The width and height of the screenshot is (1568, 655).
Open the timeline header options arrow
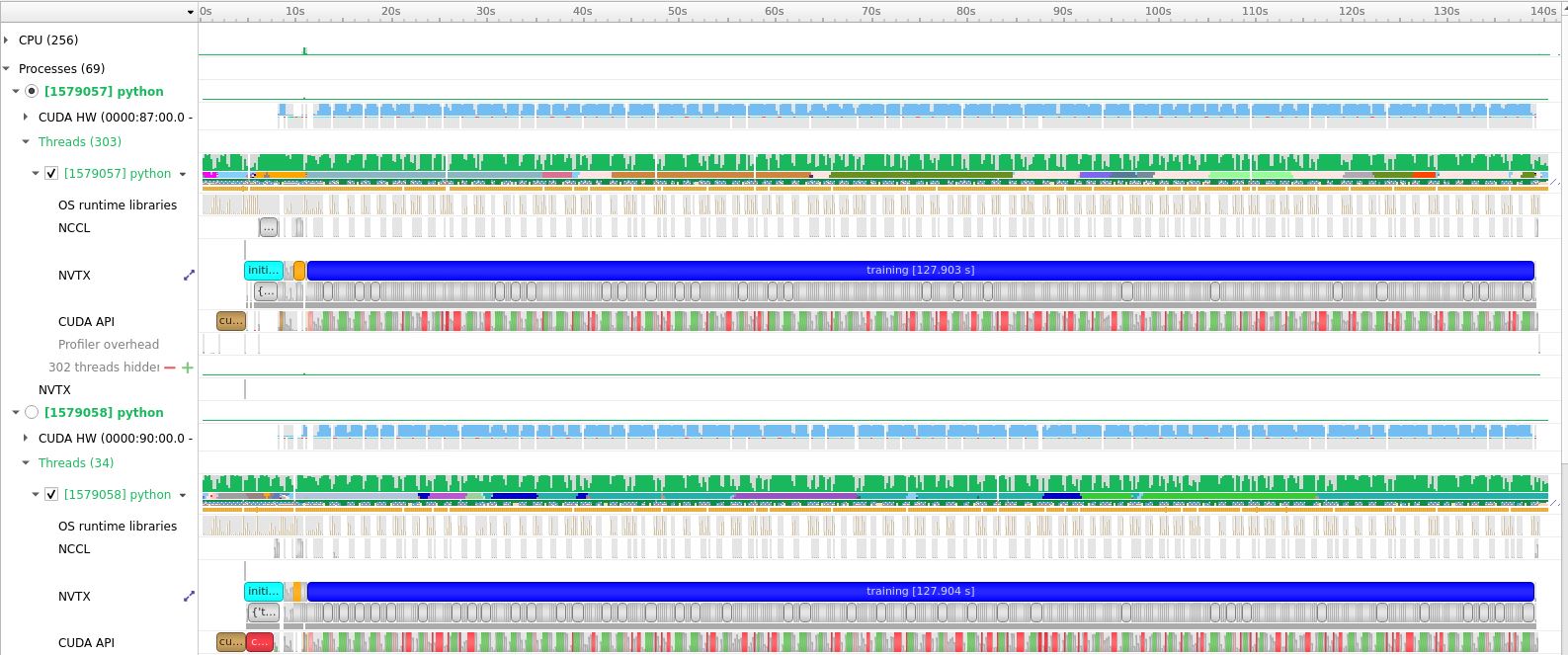click(191, 12)
